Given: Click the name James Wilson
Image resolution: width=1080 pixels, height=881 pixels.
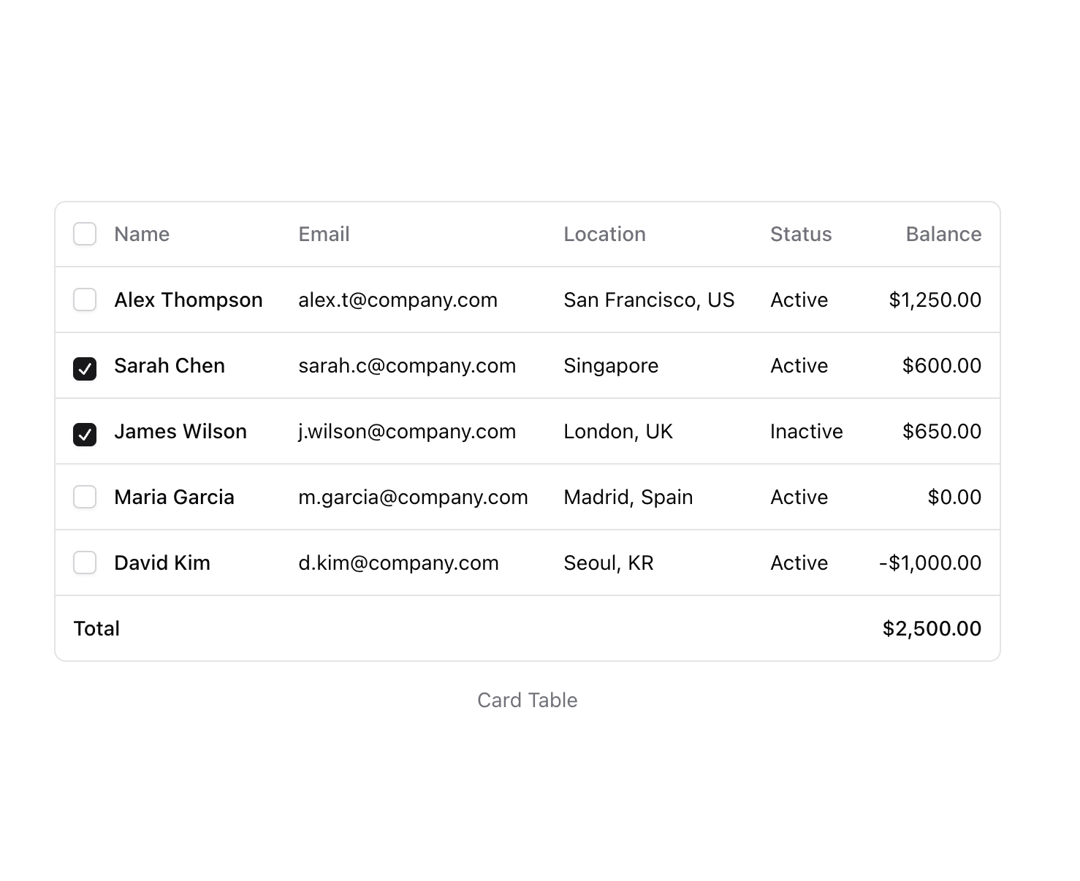Looking at the screenshot, I should (180, 432).
